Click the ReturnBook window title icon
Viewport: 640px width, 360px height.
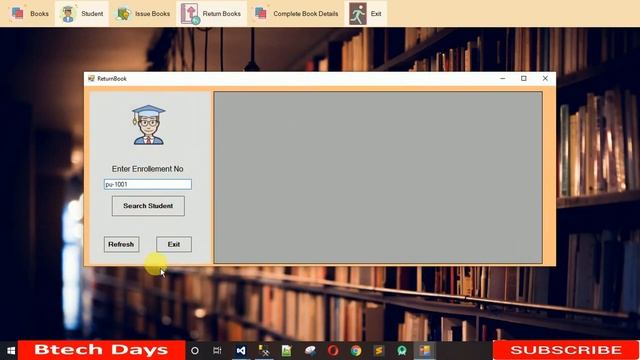click(91, 78)
